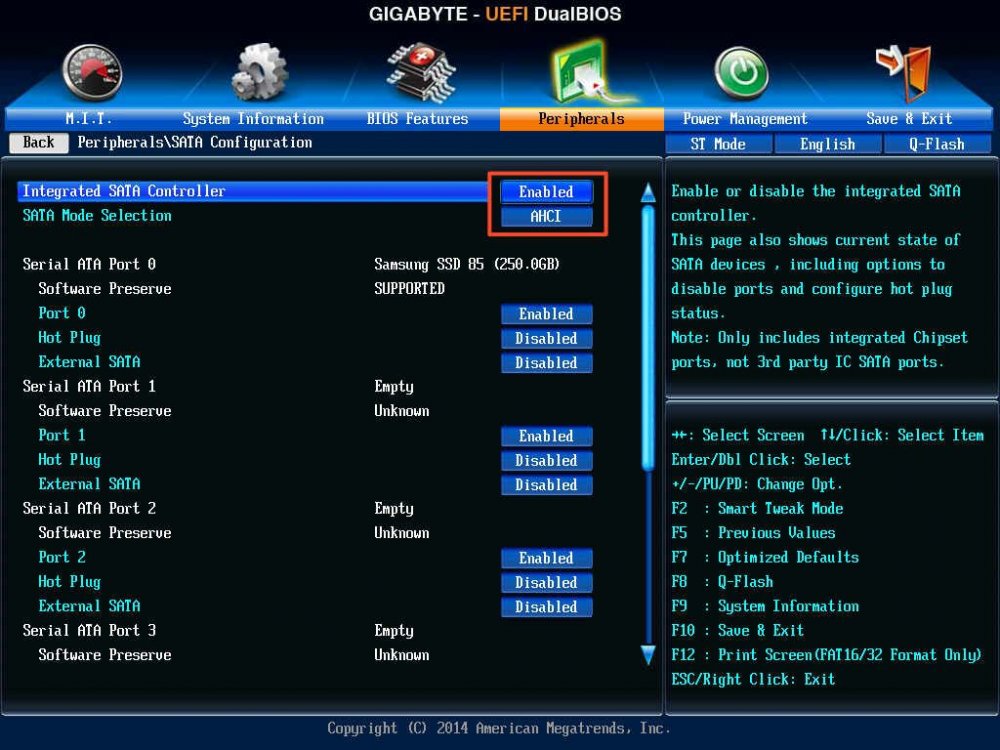Click Empty value for Serial ATA Port 1
Image resolution: width=1000 pixels, height=750 pixels.
(393, 387)
